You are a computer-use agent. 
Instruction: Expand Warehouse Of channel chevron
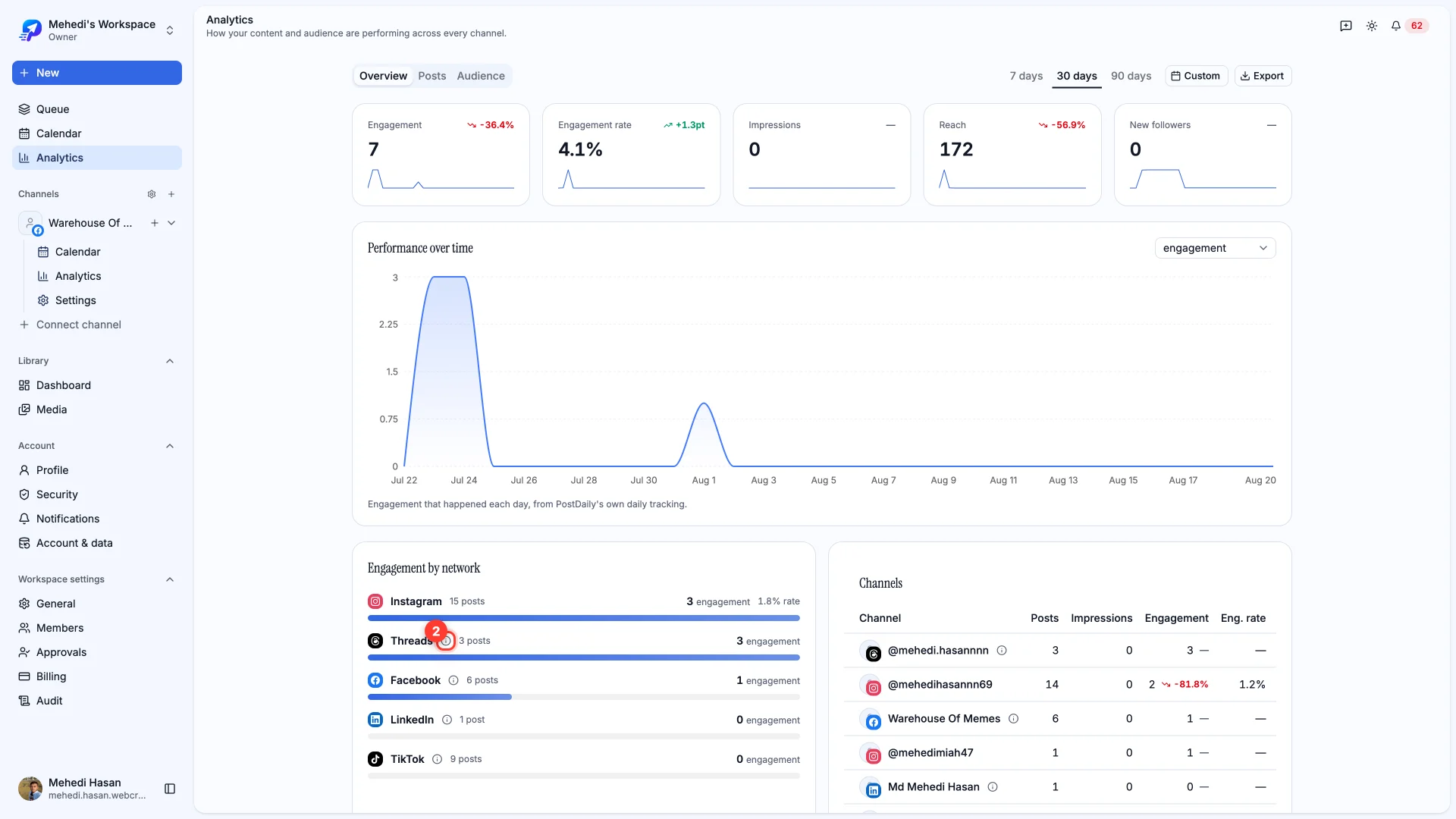(171, 223)
